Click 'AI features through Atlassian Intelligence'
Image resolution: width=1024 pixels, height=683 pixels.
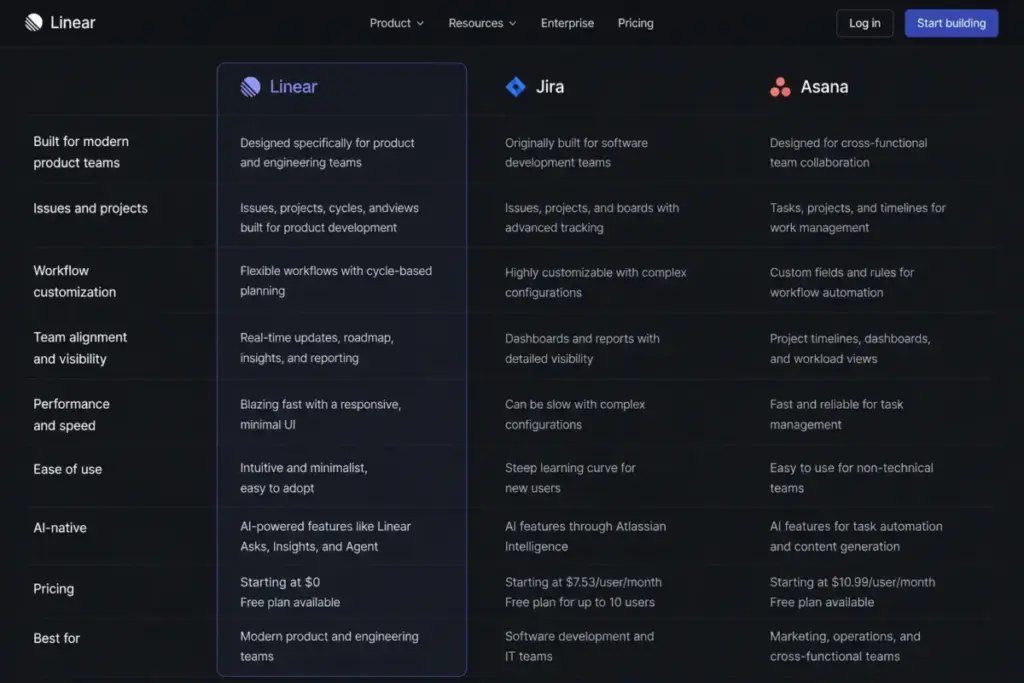pos(585,537)
